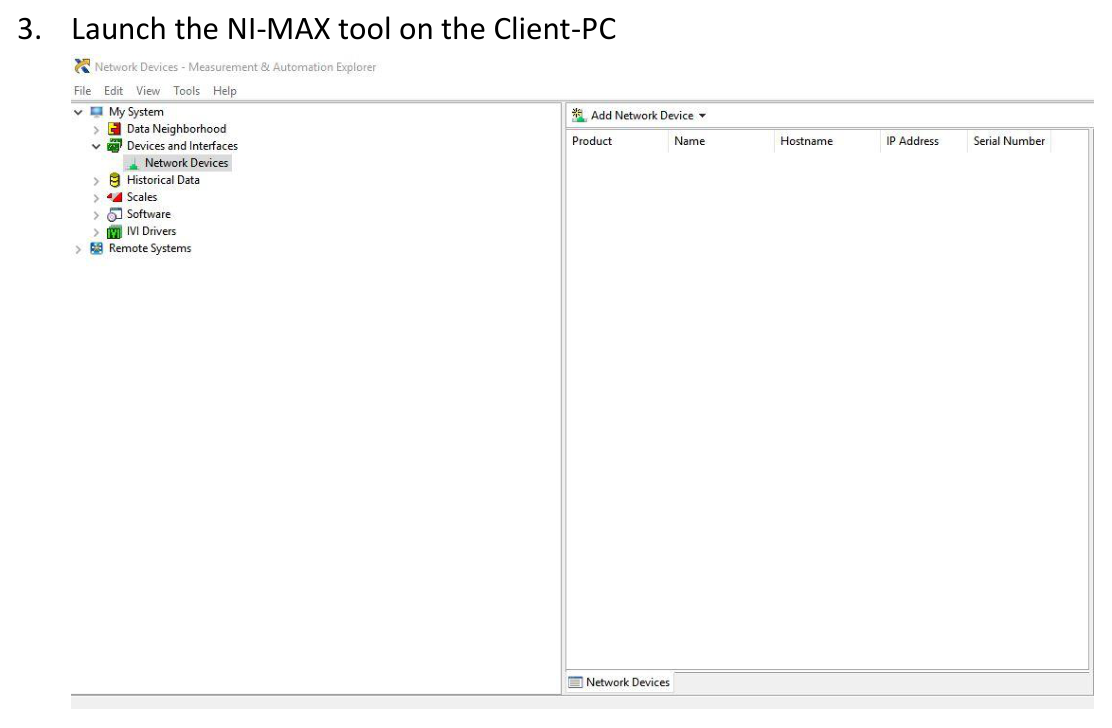Expand the Scales node
Screen dimensions: 1112x728
(x=96, y=198)
